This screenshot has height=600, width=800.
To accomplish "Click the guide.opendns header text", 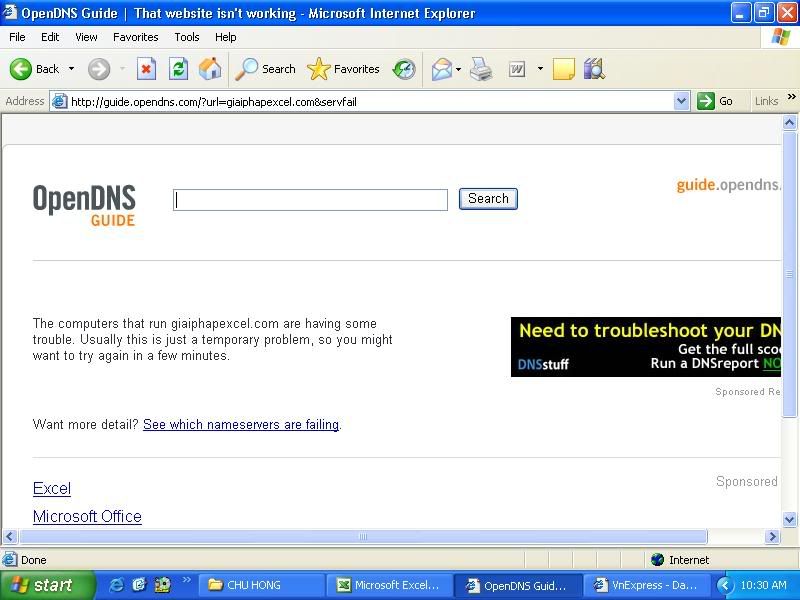I will point(729,184).
